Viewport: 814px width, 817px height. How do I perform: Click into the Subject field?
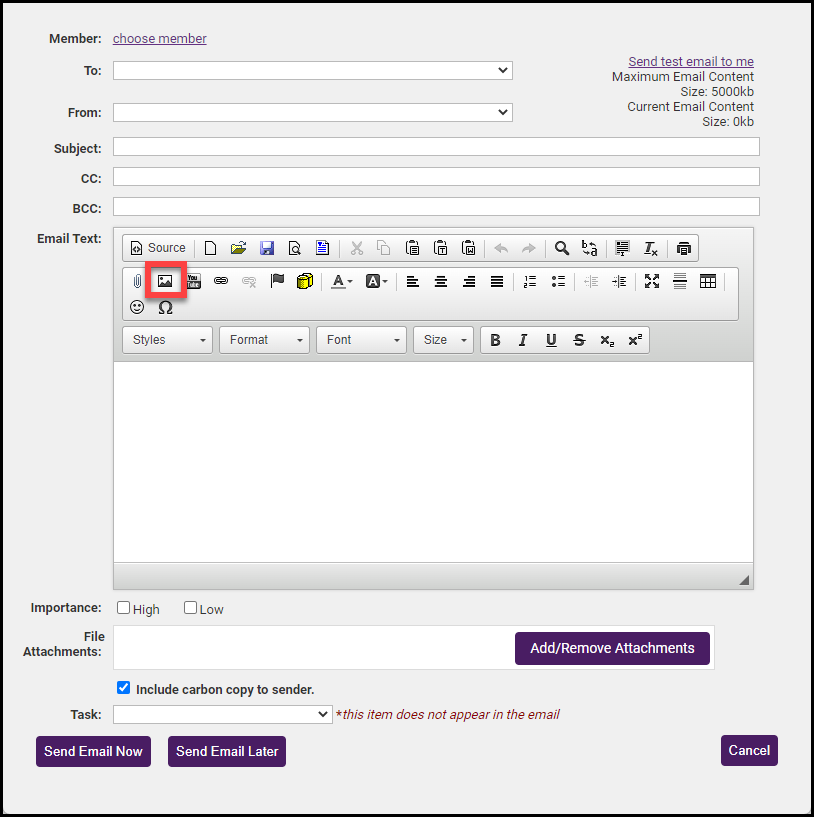435,147
